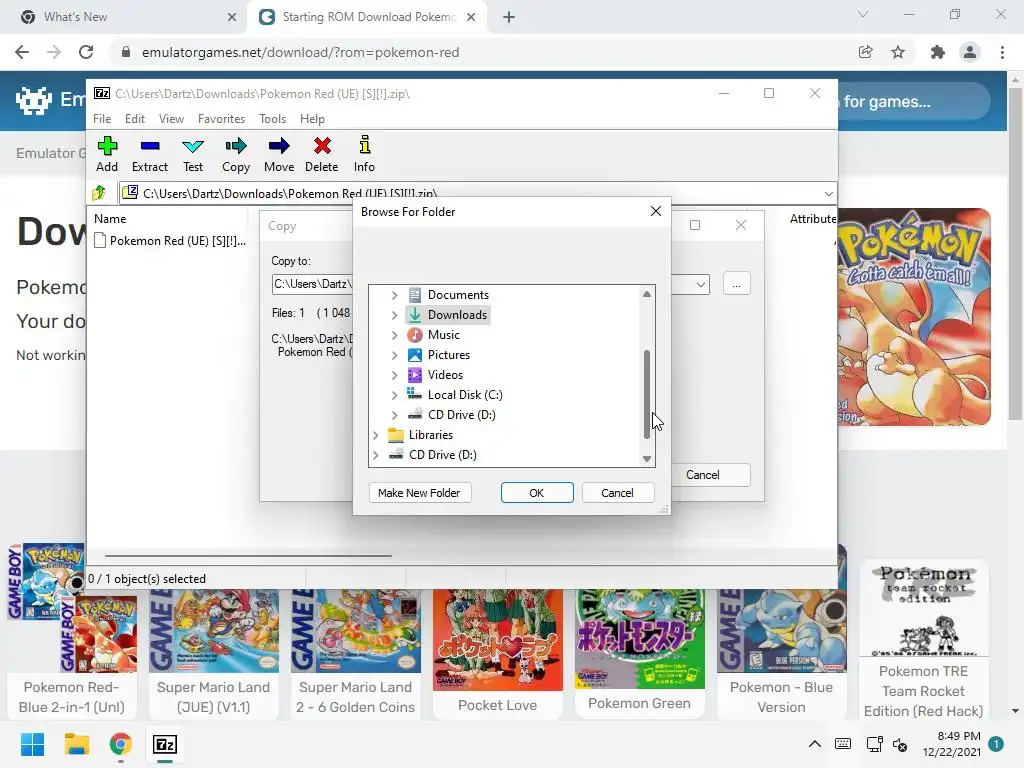
Task: Open Chrome three-dot menu
Action: click(x=1002, y=52)
